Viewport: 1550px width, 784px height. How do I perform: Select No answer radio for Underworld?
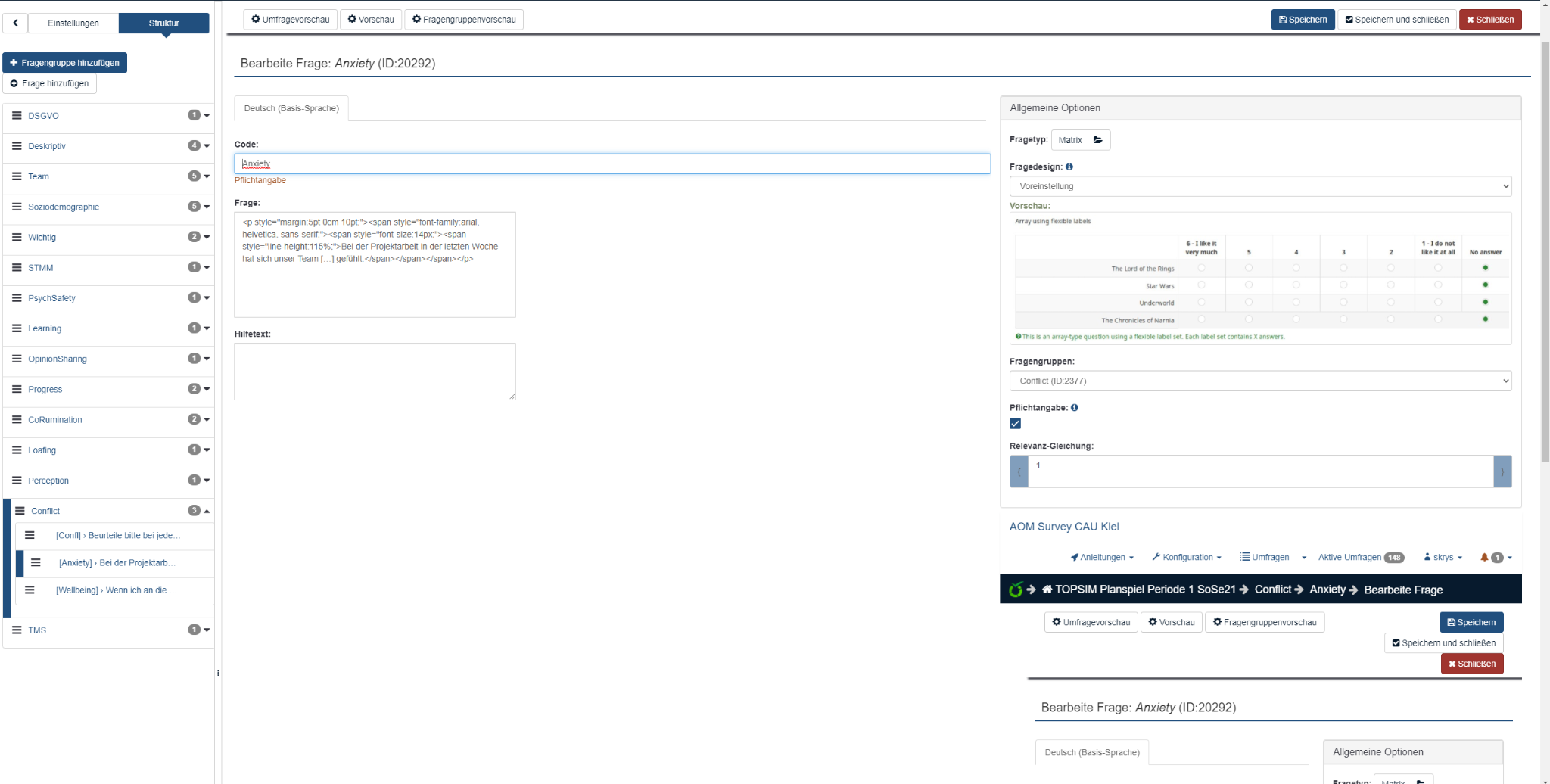pos(1485,303)
